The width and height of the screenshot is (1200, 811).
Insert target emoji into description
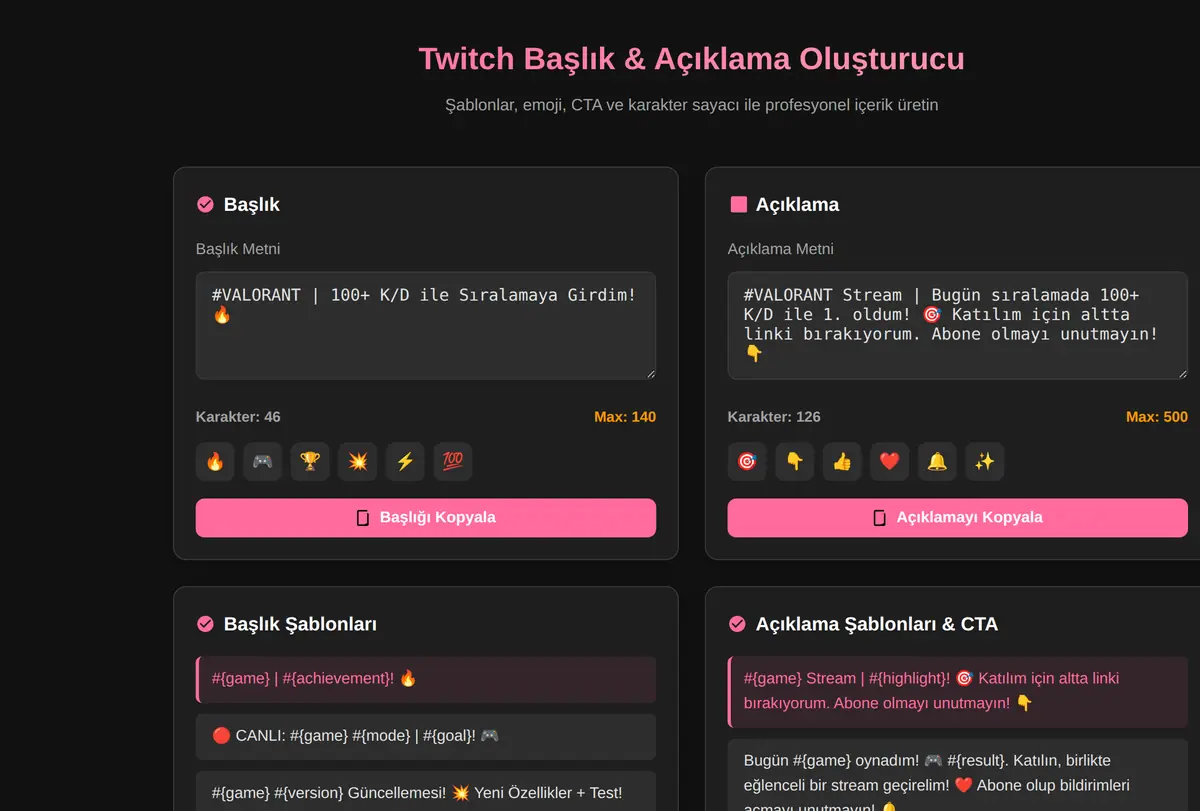[747, 462]
